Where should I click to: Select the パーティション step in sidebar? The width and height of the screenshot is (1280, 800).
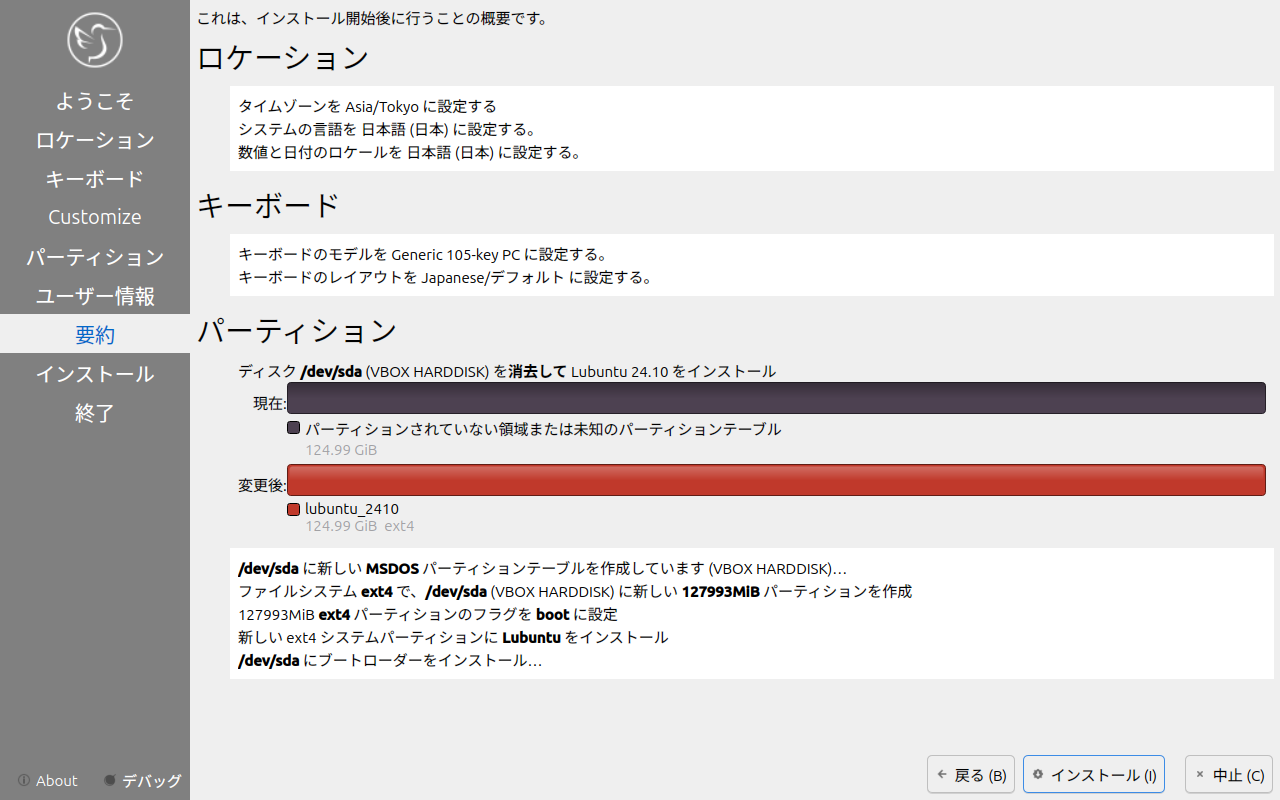coord(95,257)
